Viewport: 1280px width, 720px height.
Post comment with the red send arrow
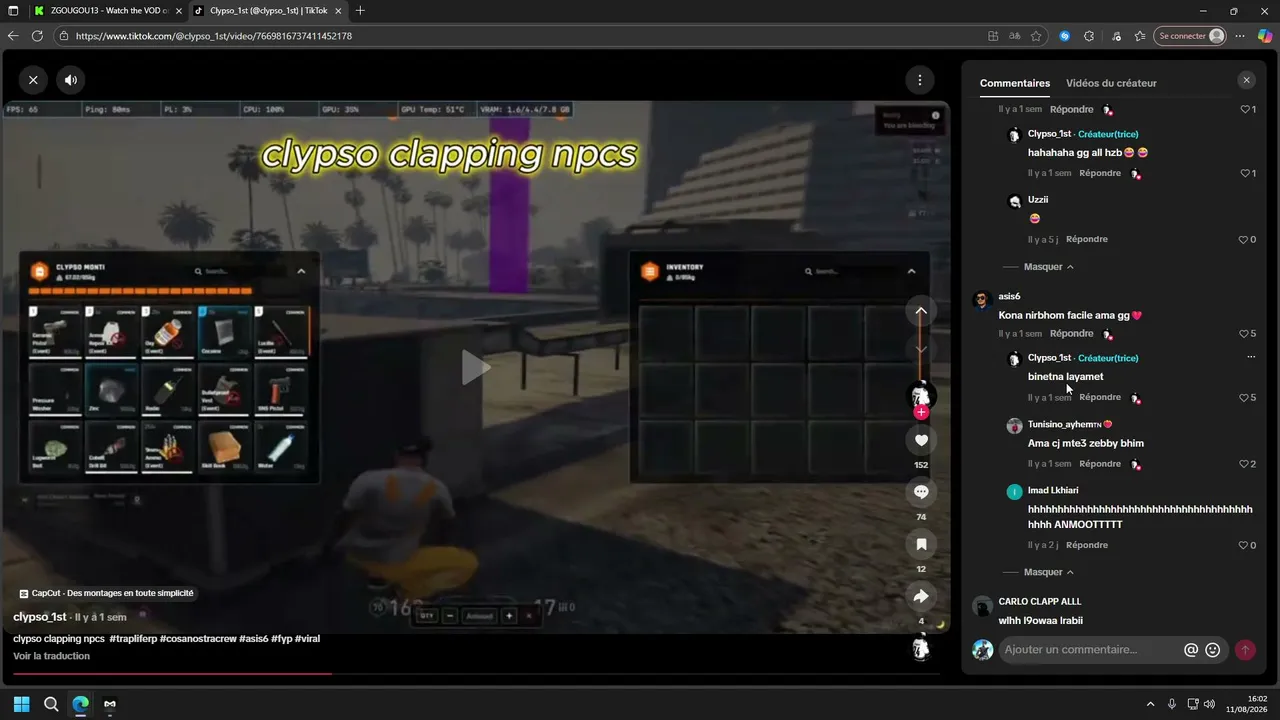pyautogui.click(x=1245, y=650)
